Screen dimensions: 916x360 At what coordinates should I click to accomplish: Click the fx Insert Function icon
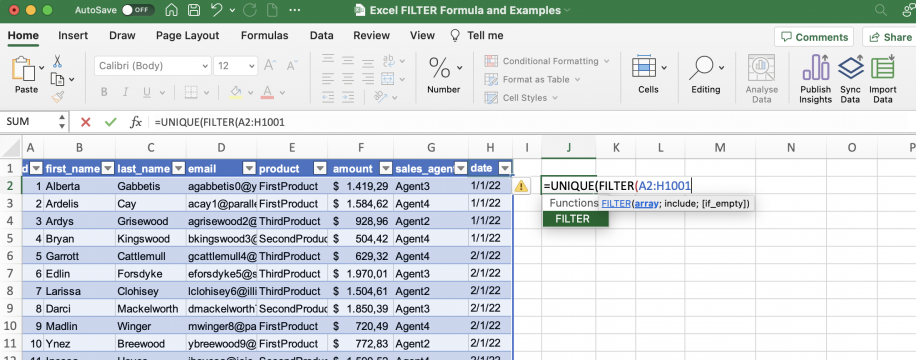[x=136, y=122]
